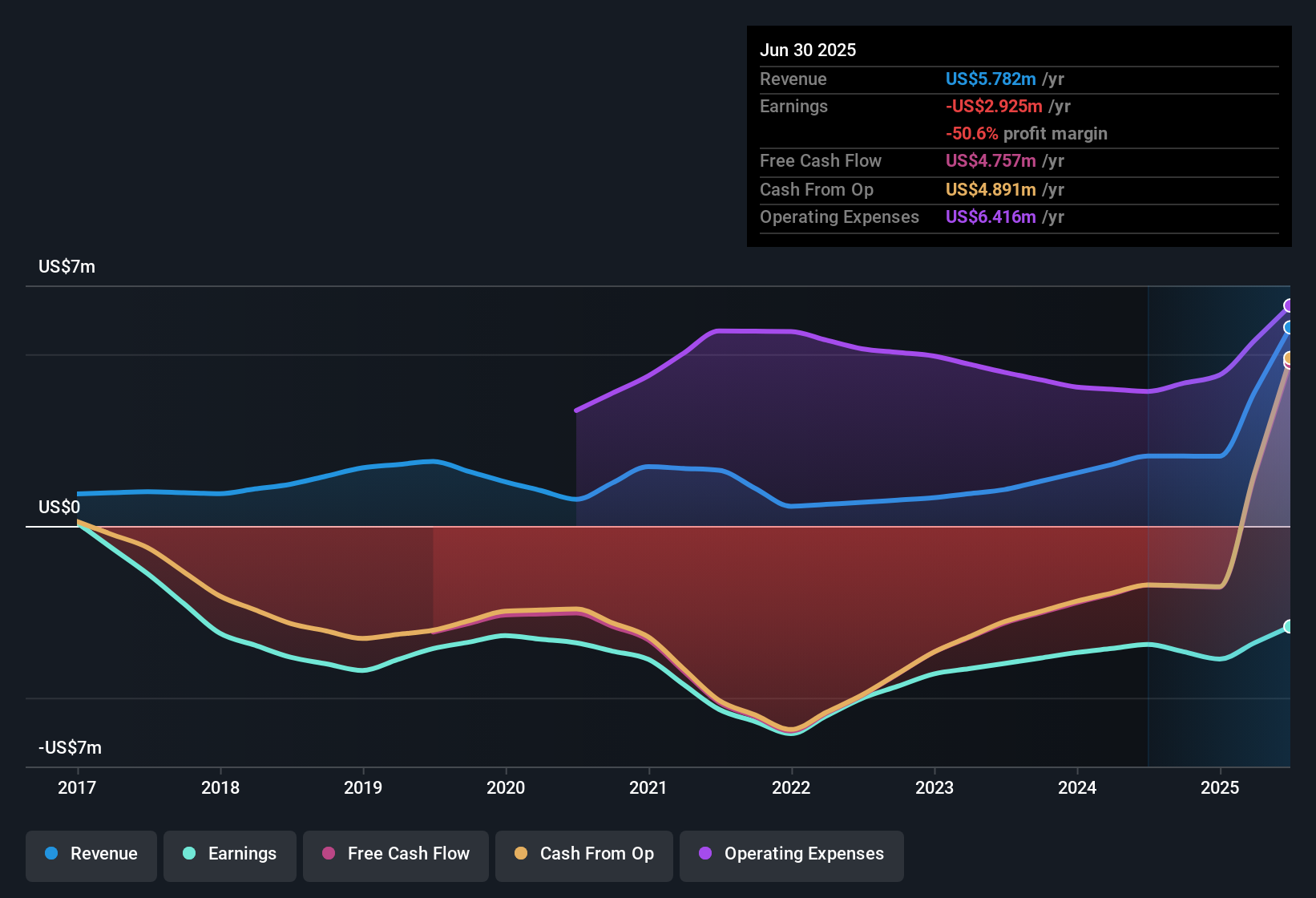Click the purple Operating Expenses endpoint marker
Image resolution: width=1316 pixels, height=898 pixels.
coord(1289,305)
